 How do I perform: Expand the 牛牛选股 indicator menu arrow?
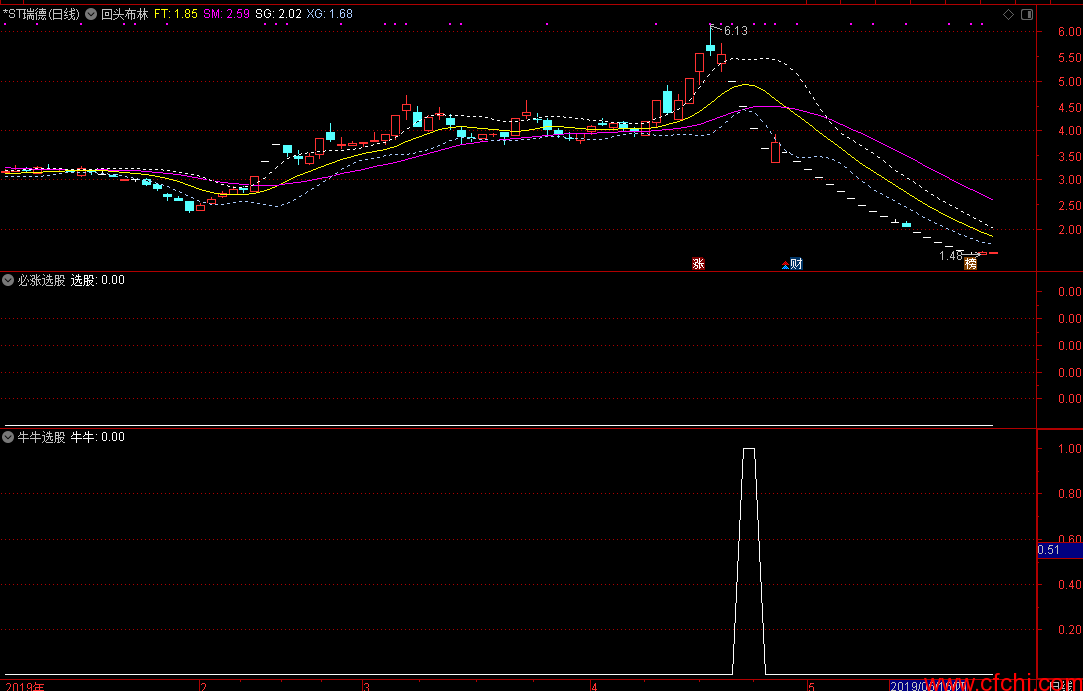8,437
